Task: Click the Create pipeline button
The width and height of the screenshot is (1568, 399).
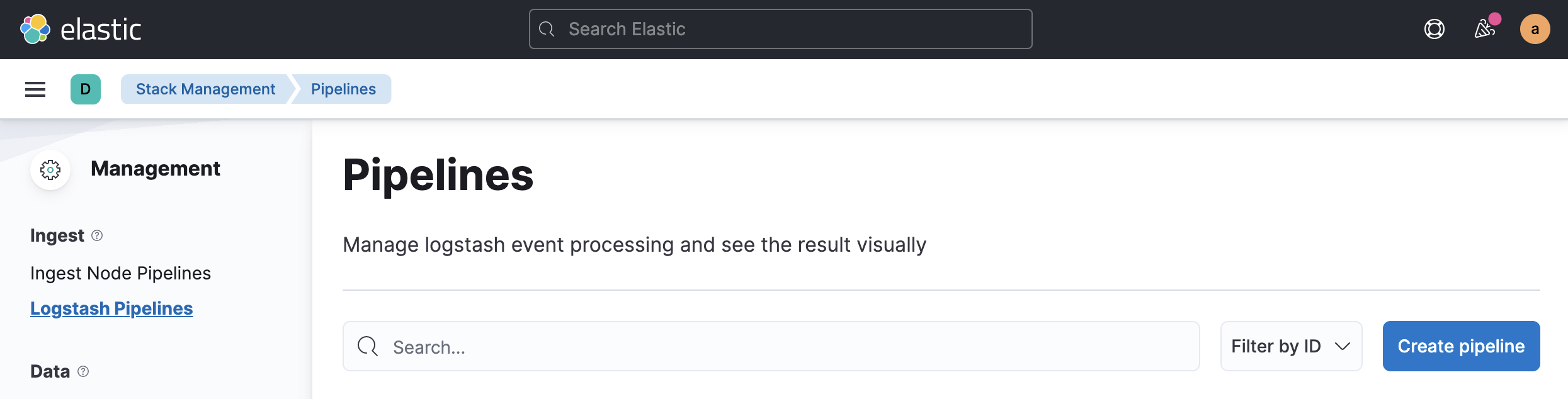Action: tap(1461, 346)
